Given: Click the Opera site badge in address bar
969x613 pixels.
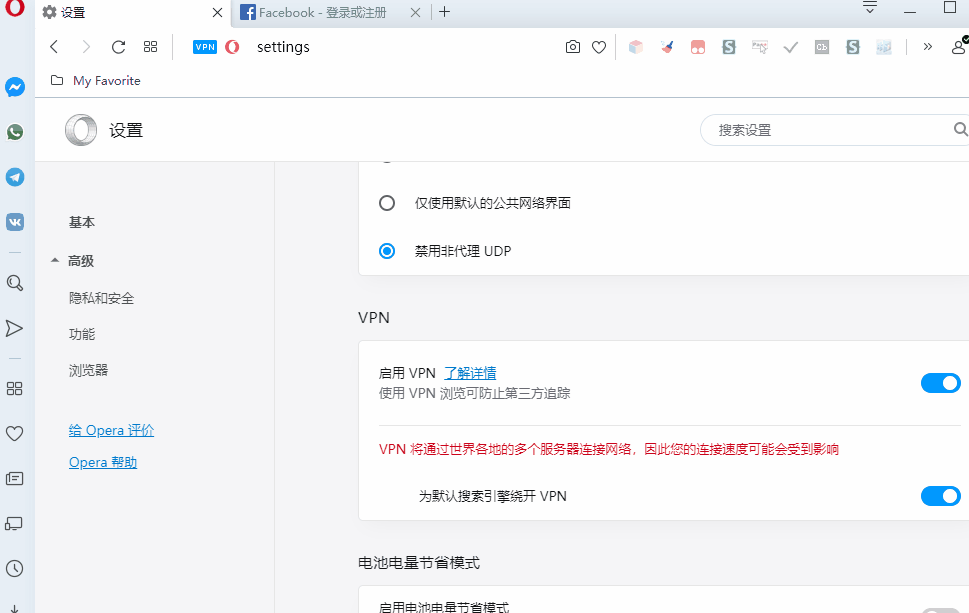Looking at the screenshot, I should tap(232, 47).
